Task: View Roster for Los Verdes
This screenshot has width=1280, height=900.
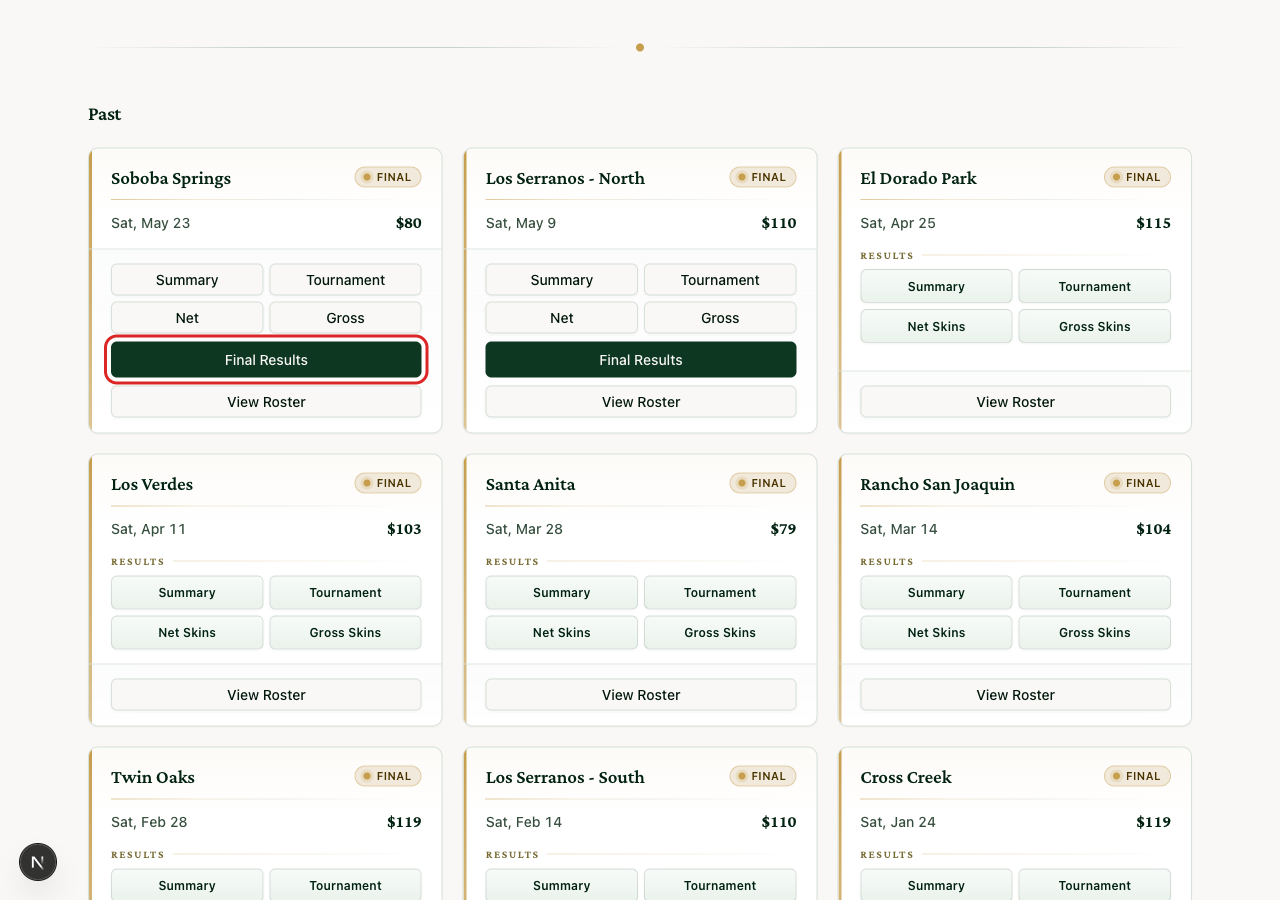Action: click(266, 695)
